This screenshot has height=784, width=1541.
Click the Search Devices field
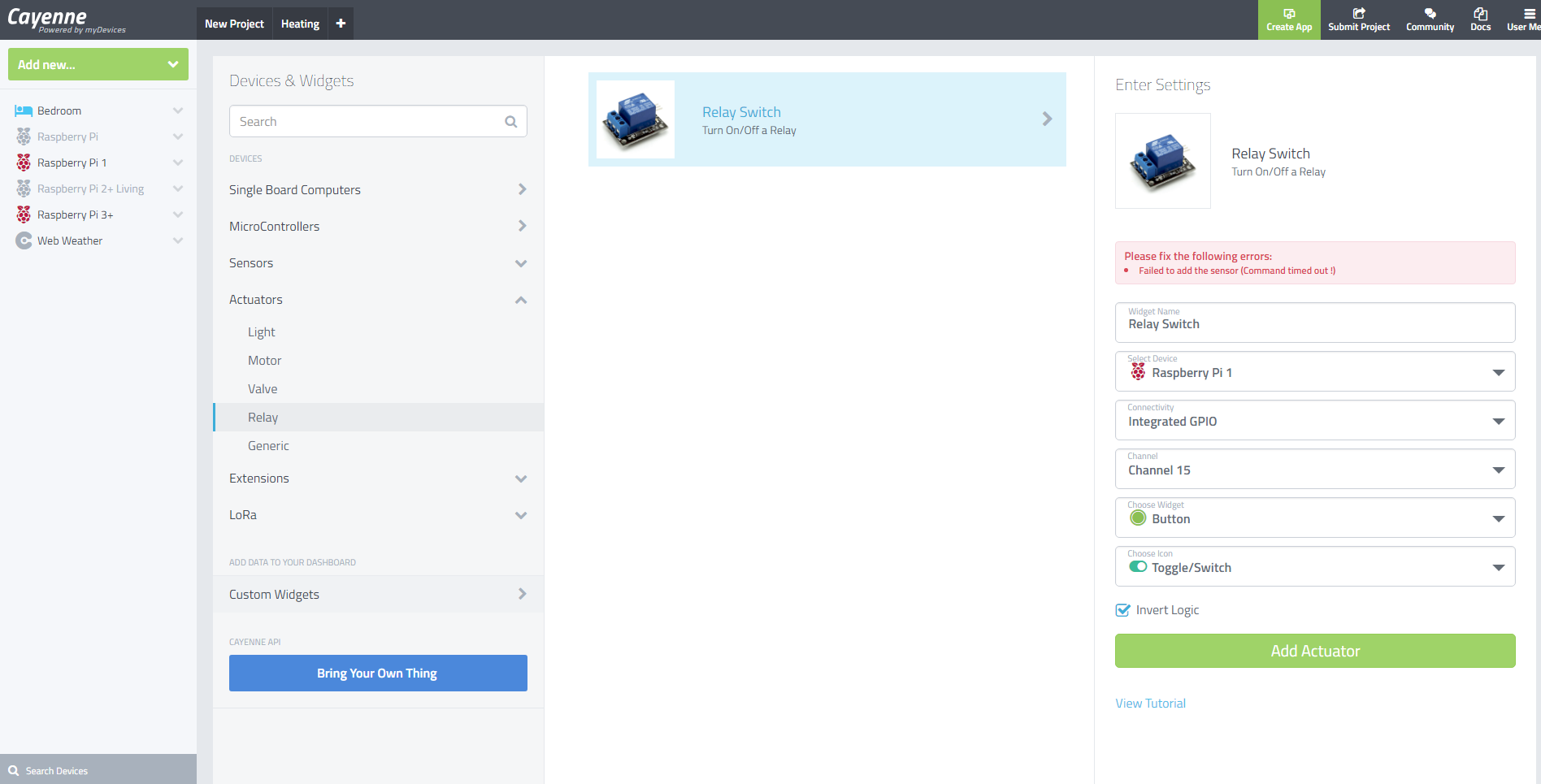pos(98,769)
